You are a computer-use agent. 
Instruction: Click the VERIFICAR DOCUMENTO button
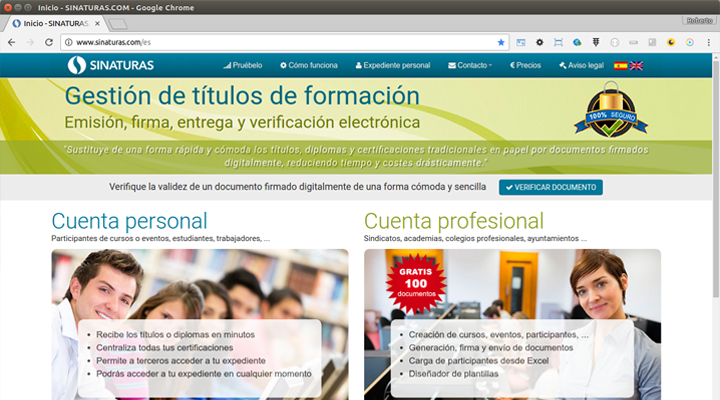click(x=551, y=187)
